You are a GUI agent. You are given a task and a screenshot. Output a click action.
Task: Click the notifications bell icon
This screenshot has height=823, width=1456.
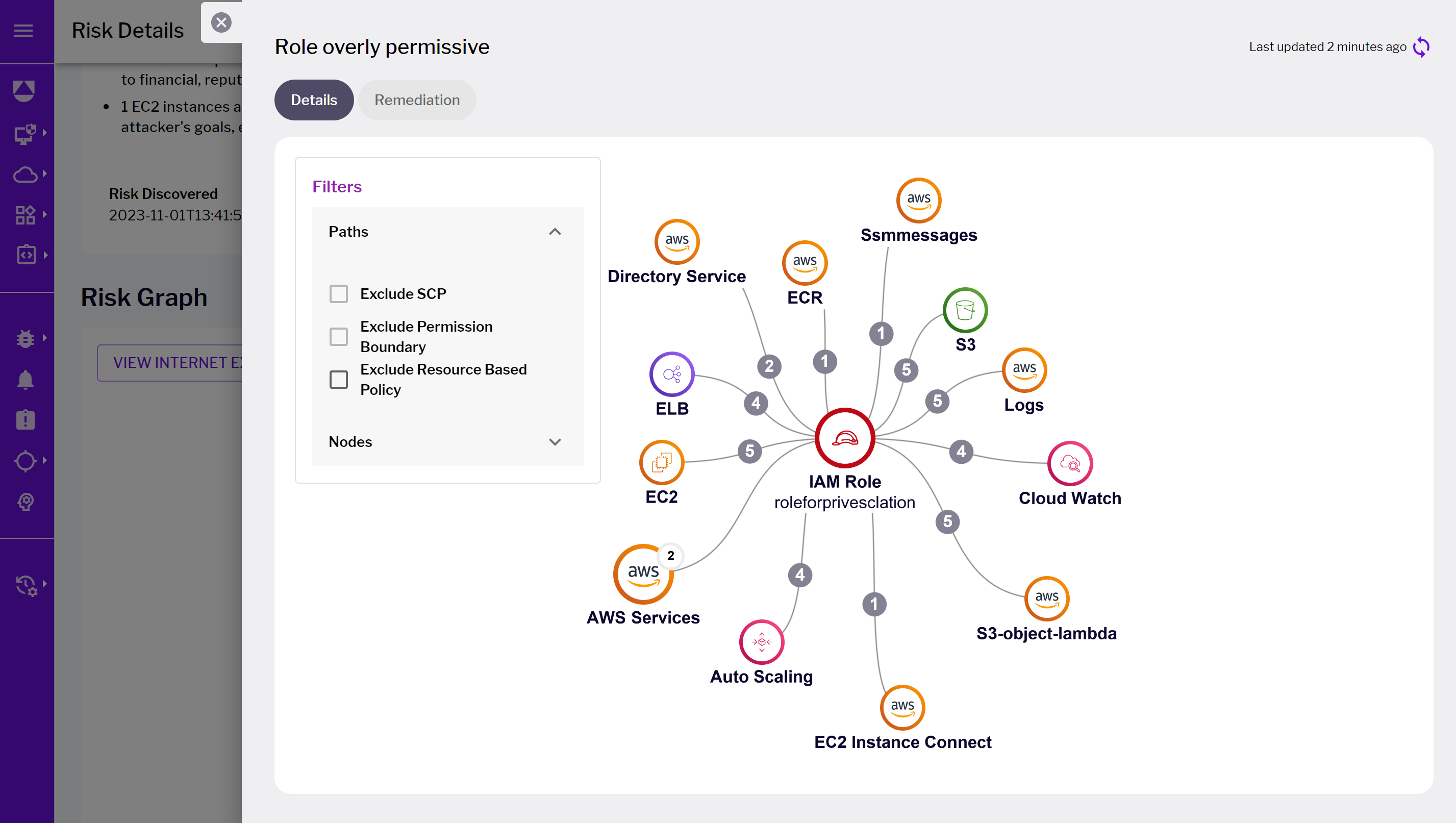pos(26,379)
